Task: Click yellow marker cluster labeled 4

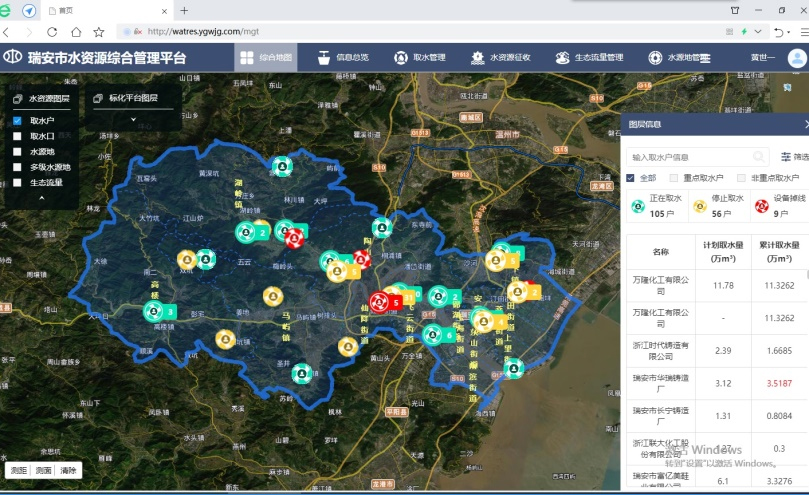Action: [490, 323]
